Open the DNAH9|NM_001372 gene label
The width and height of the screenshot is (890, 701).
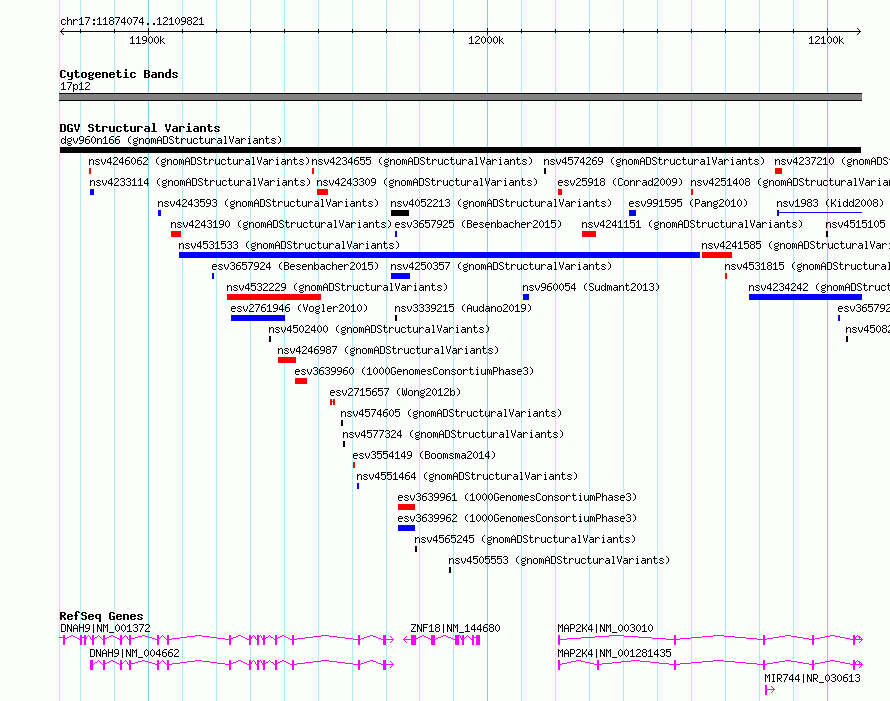(105, 628)
